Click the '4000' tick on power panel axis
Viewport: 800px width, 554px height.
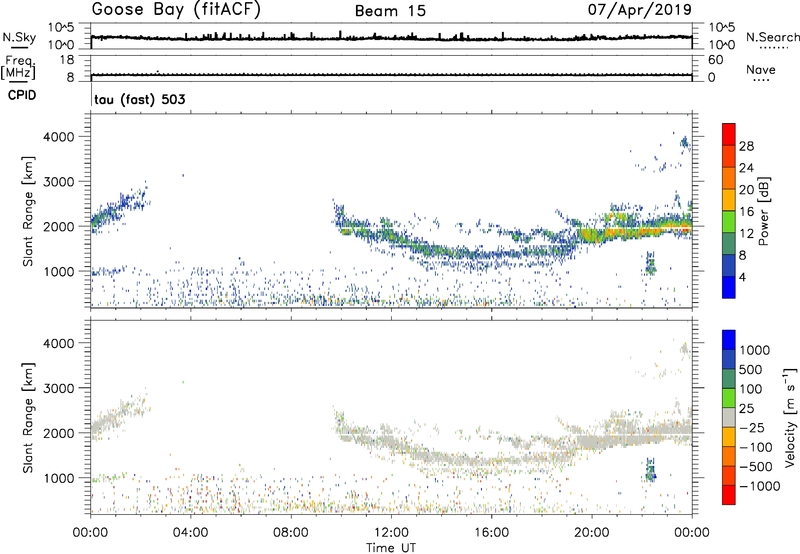point(58,137)
